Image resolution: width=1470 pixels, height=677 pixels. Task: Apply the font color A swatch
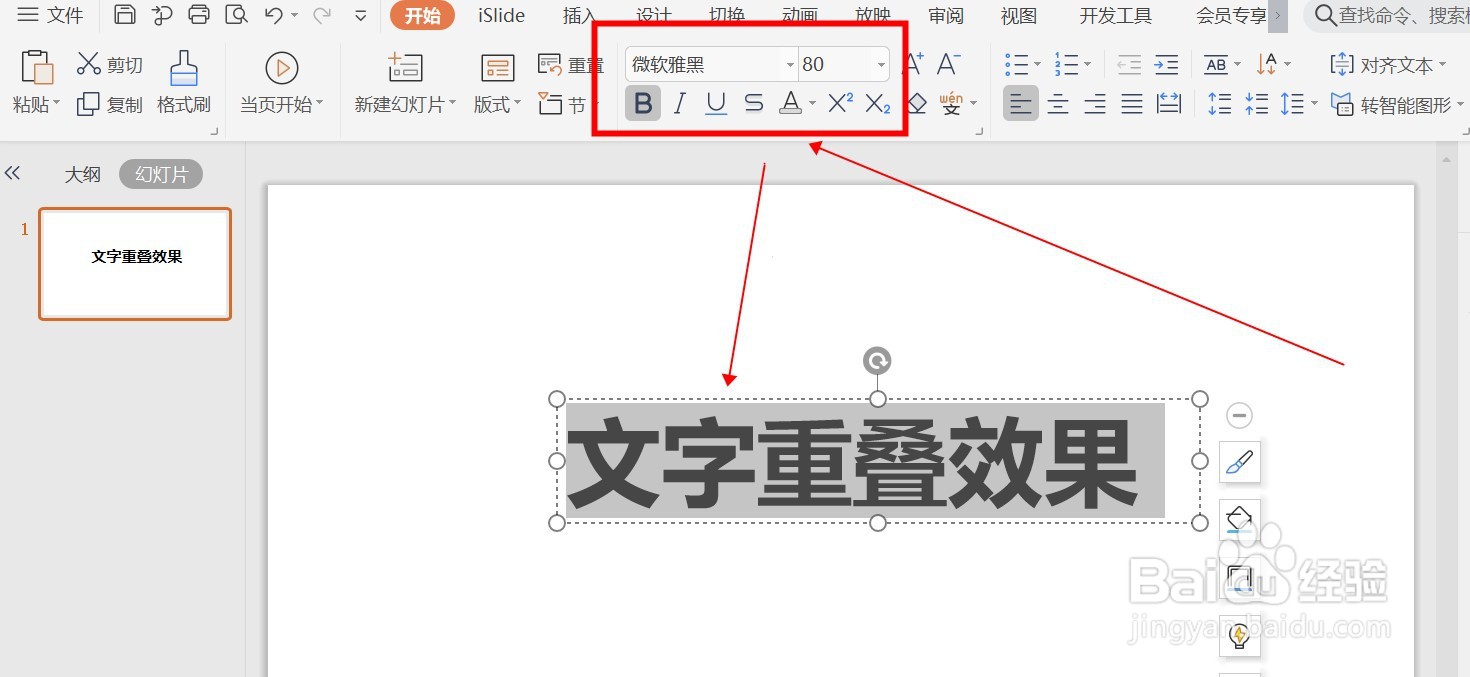[790, 103]
